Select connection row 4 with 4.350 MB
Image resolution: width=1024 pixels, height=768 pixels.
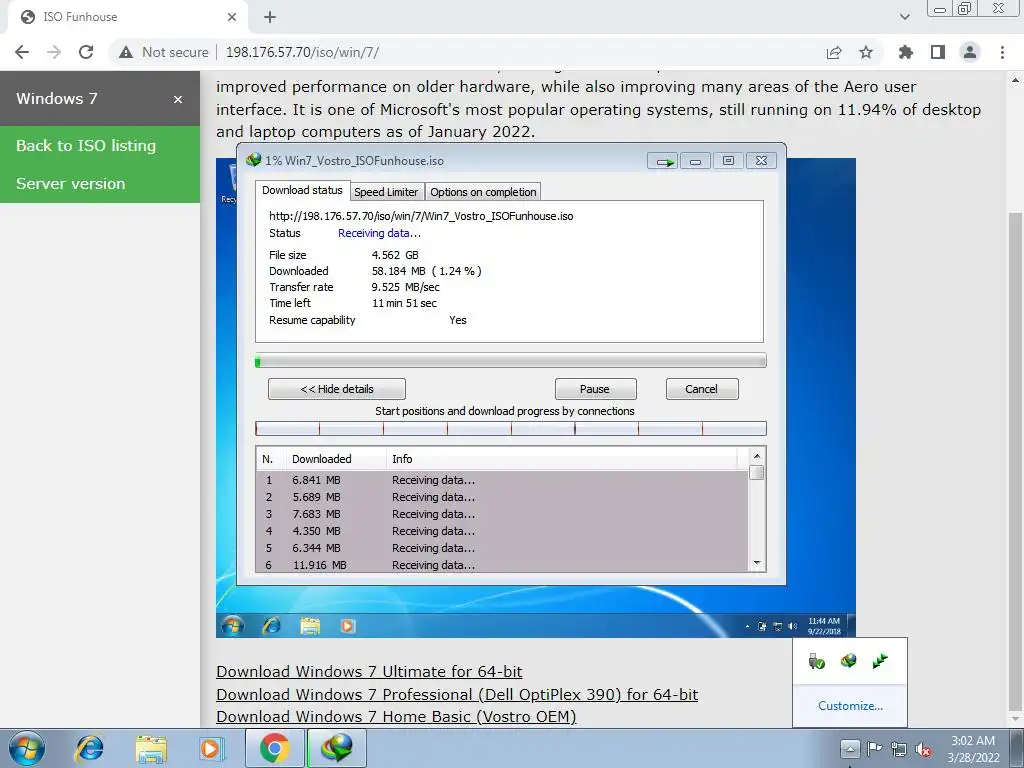point(502,531)
